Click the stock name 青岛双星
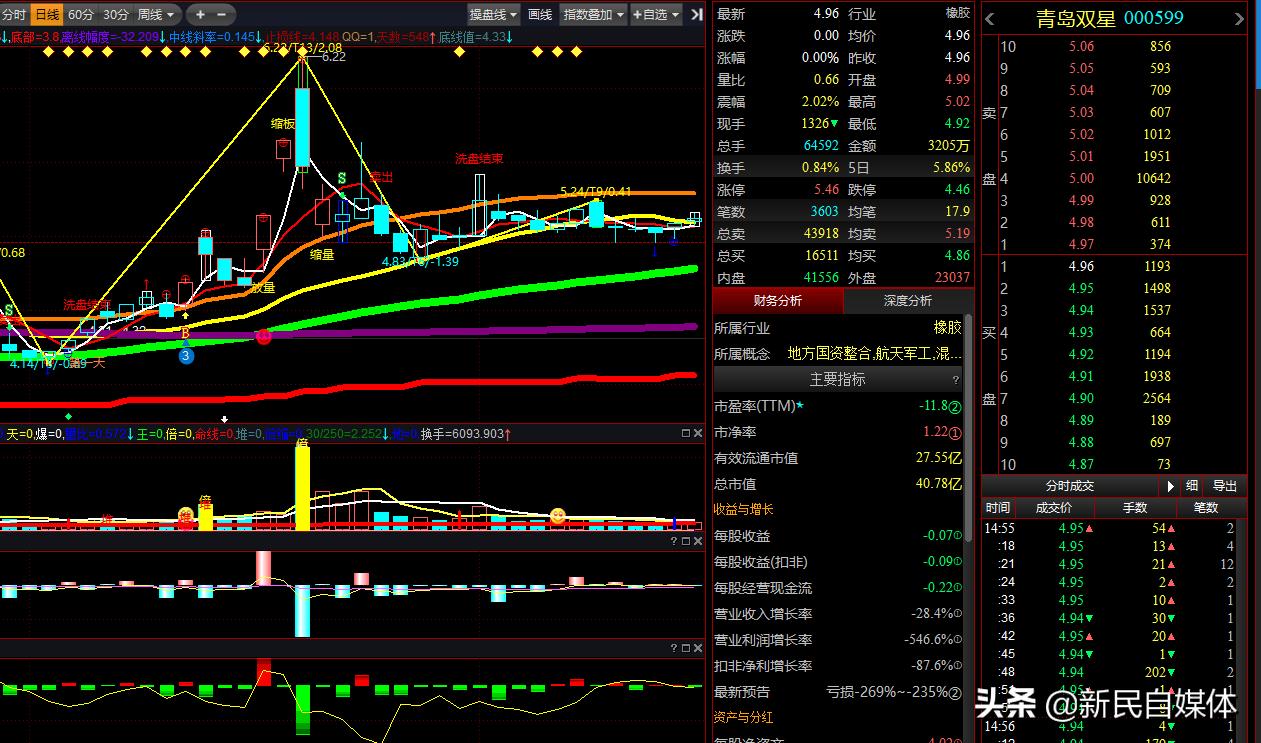This screenshot has width=1261, height=743. click(1076, 18)
